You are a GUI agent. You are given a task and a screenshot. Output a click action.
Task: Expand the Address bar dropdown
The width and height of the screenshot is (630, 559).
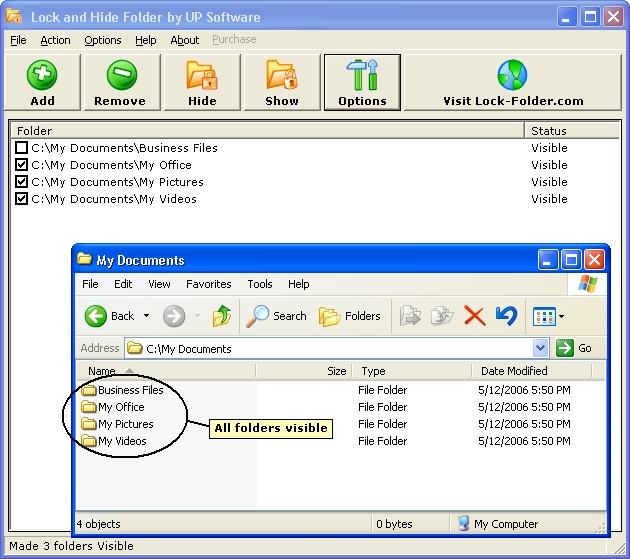540,348
